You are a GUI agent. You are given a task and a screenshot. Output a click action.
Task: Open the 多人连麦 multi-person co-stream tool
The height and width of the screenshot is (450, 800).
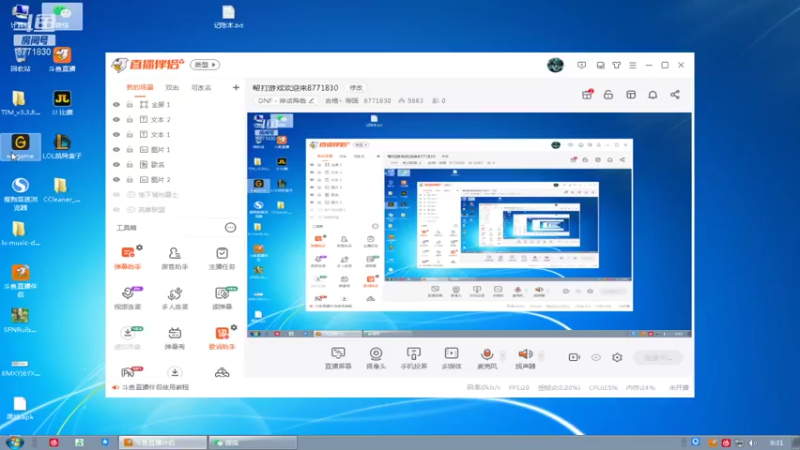(174, 298)
